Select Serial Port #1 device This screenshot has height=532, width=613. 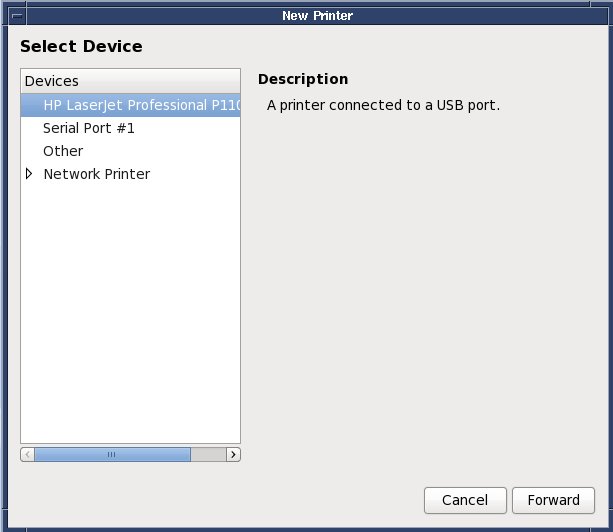89,128
